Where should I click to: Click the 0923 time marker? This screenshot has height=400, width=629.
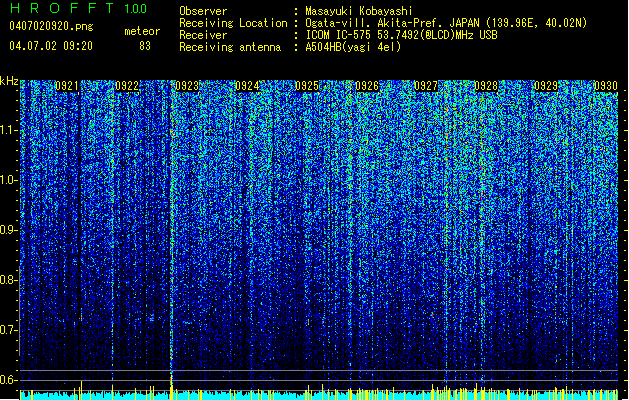click(x=187, y=86)
